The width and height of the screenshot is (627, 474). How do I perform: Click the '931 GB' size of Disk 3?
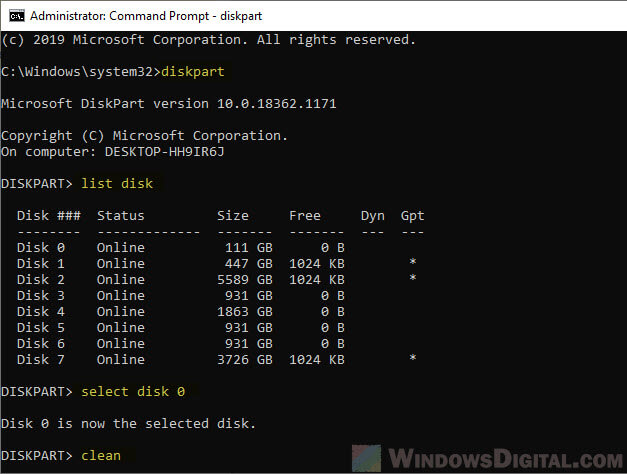click(x=249, y=296)
